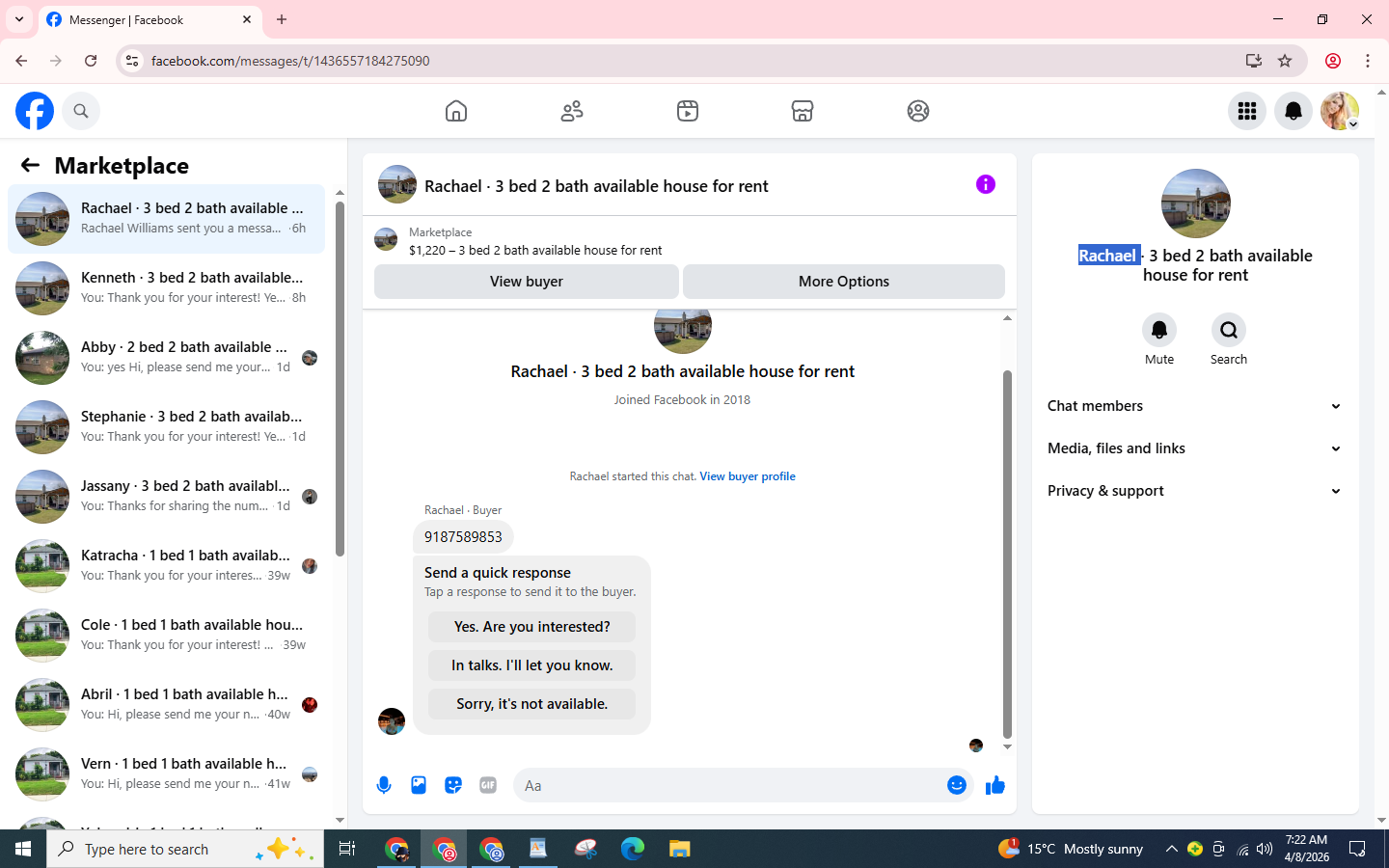This screenshot has height=868, width=1389.
Task: Open Cole's conversation in the list
Action: (166, 636)
